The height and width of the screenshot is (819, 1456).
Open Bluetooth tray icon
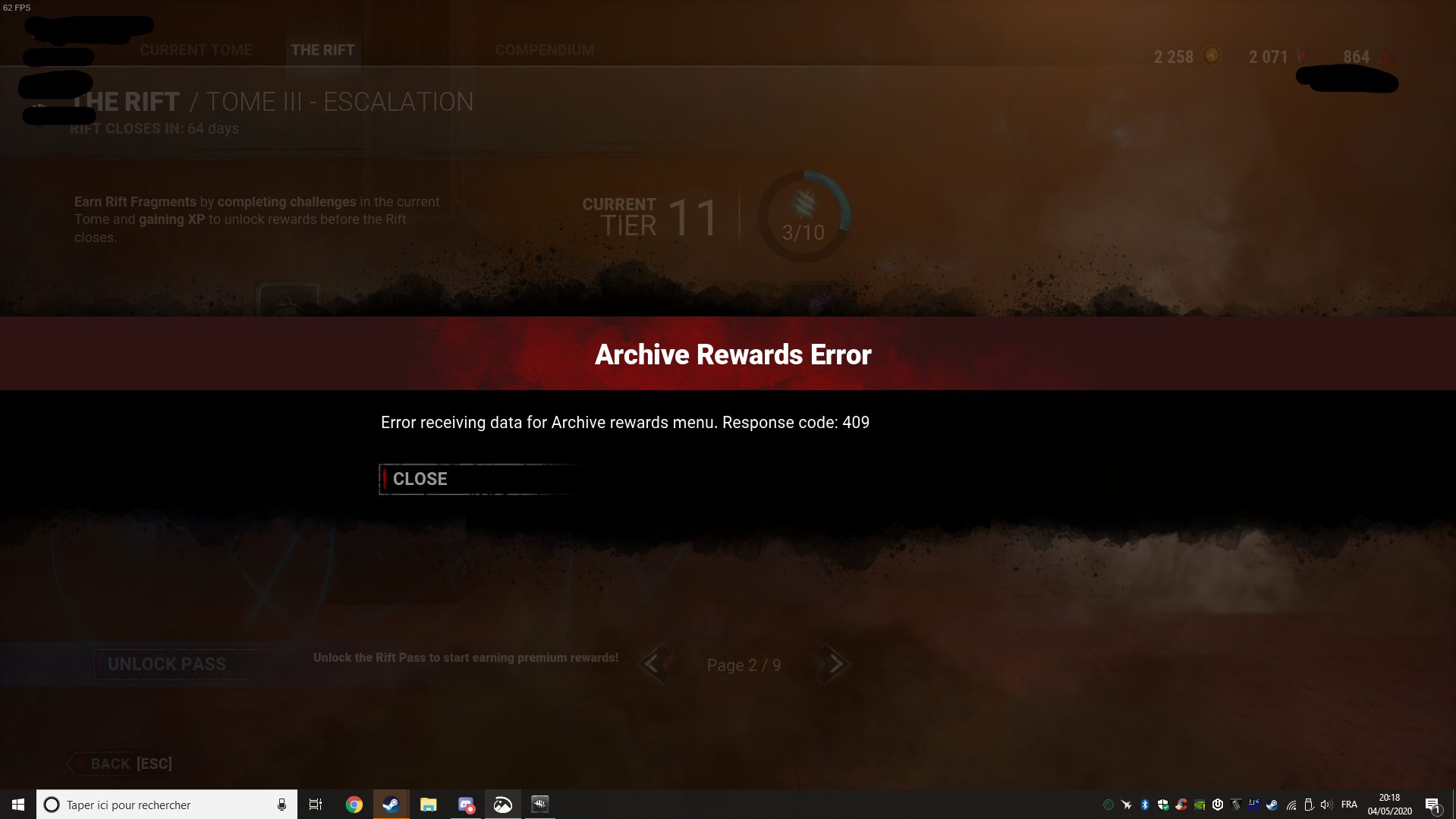pyautogui.click(x=1145, y=805)
